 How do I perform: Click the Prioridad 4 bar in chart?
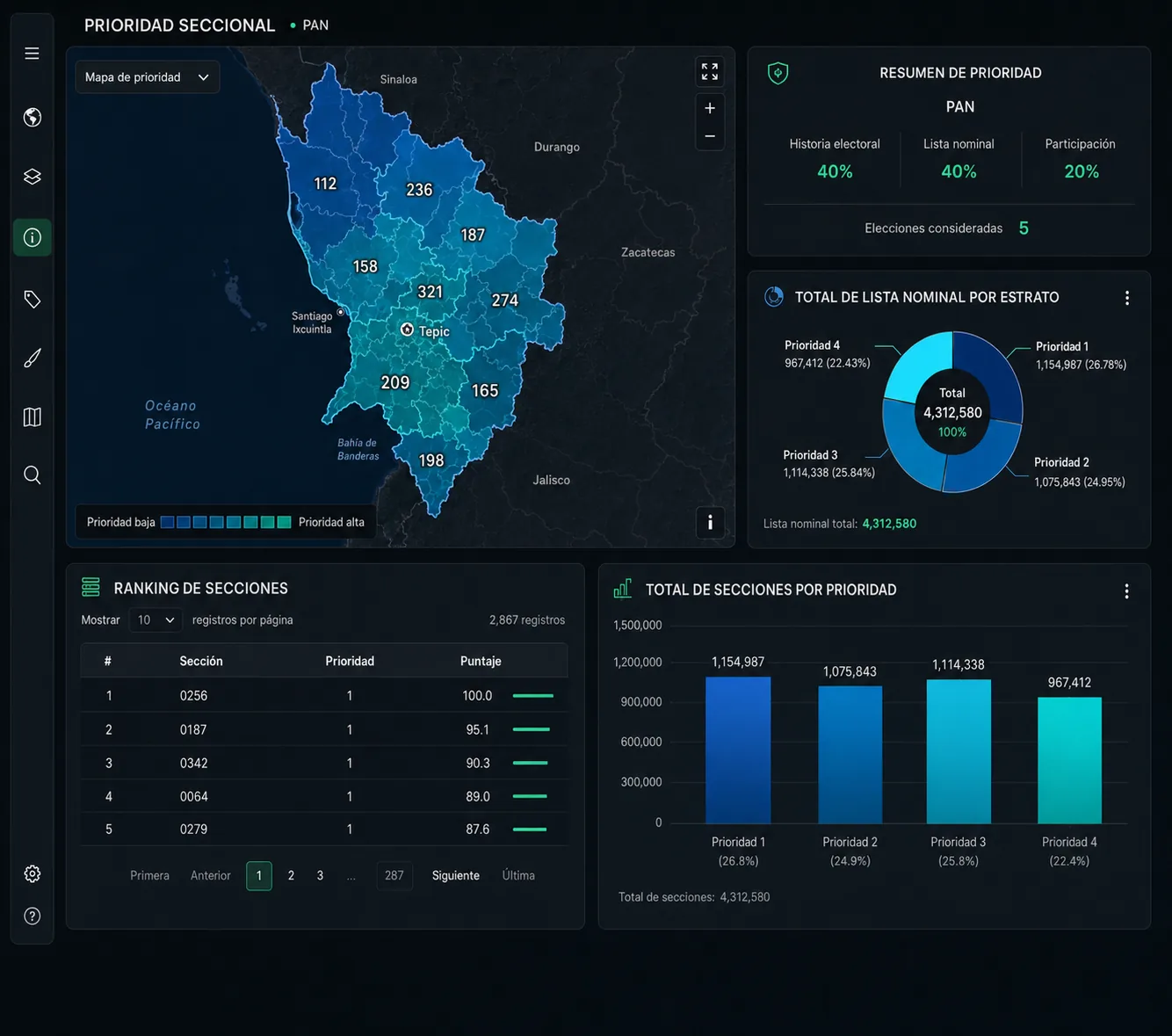[1069, 760]
